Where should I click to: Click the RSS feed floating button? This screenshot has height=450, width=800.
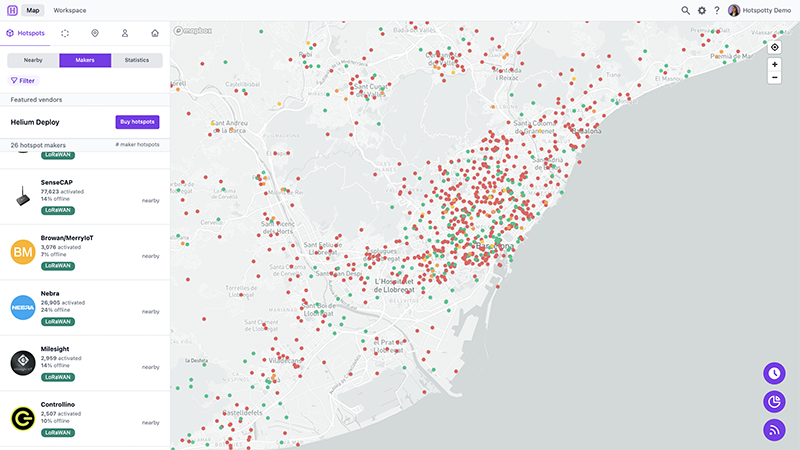774,429
